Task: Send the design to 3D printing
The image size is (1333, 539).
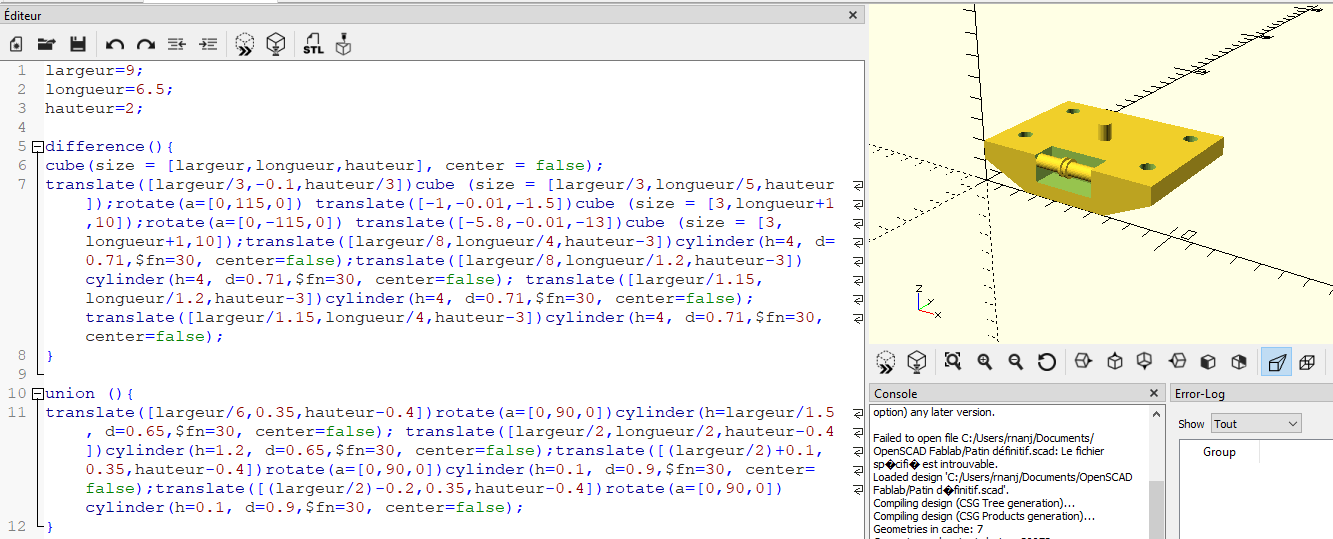Action: click(344, 44)
